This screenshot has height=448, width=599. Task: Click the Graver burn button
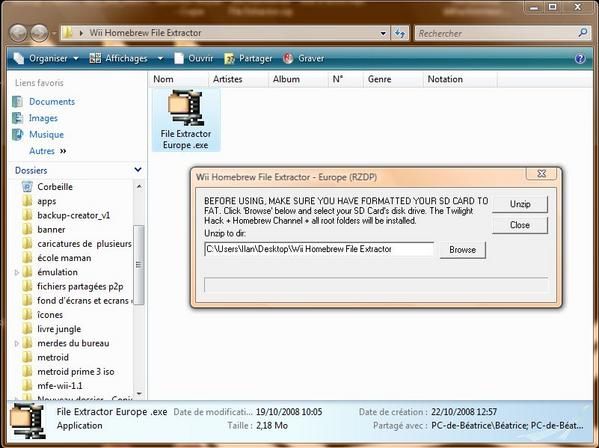point(304,58)
